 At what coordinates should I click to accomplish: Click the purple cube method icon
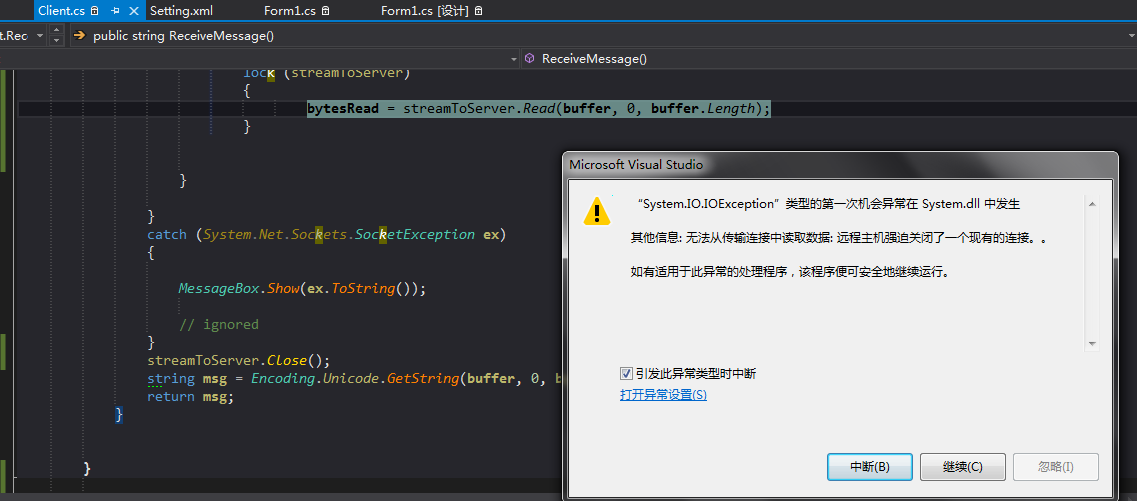pos(530,59)
